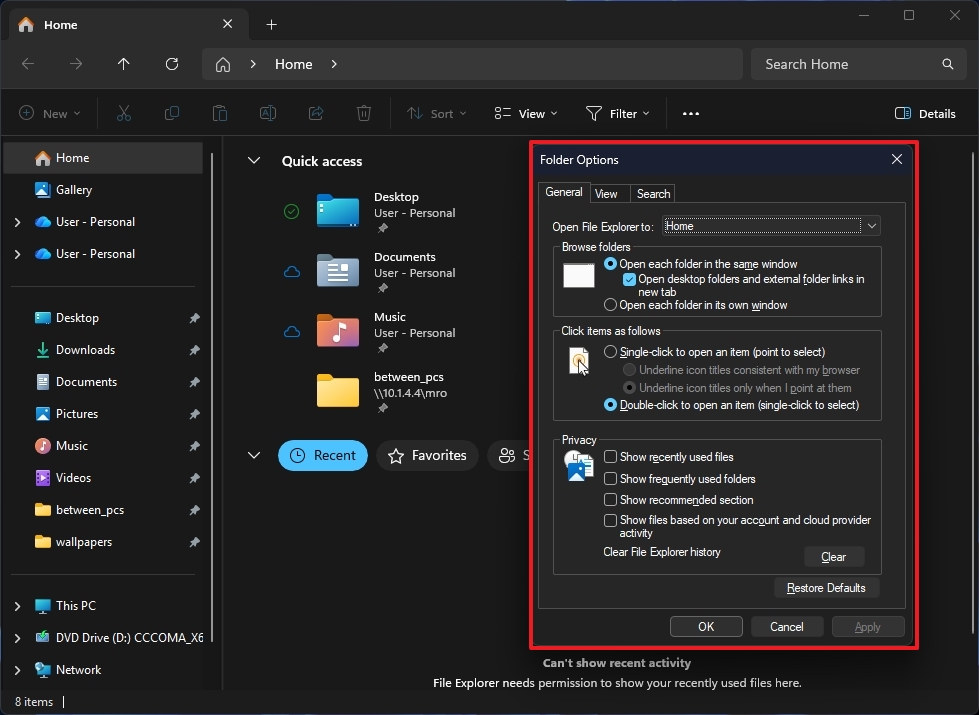979x715 pixels.
Task: Click the Copy toolbar icon
Action: (x=171, y=113)
